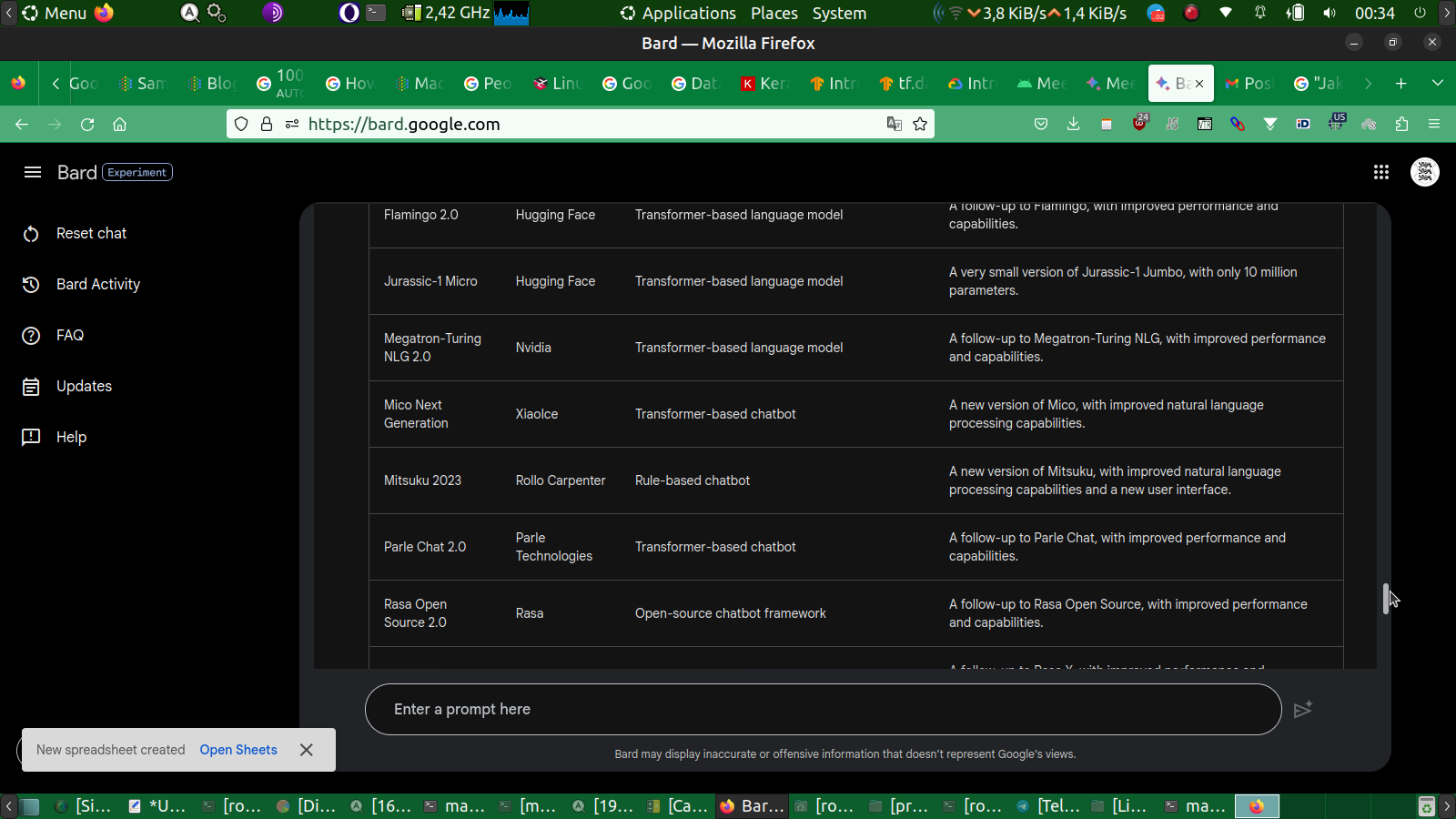Open the Updates page
The image size is (1456, 819).
click(84, 387)
